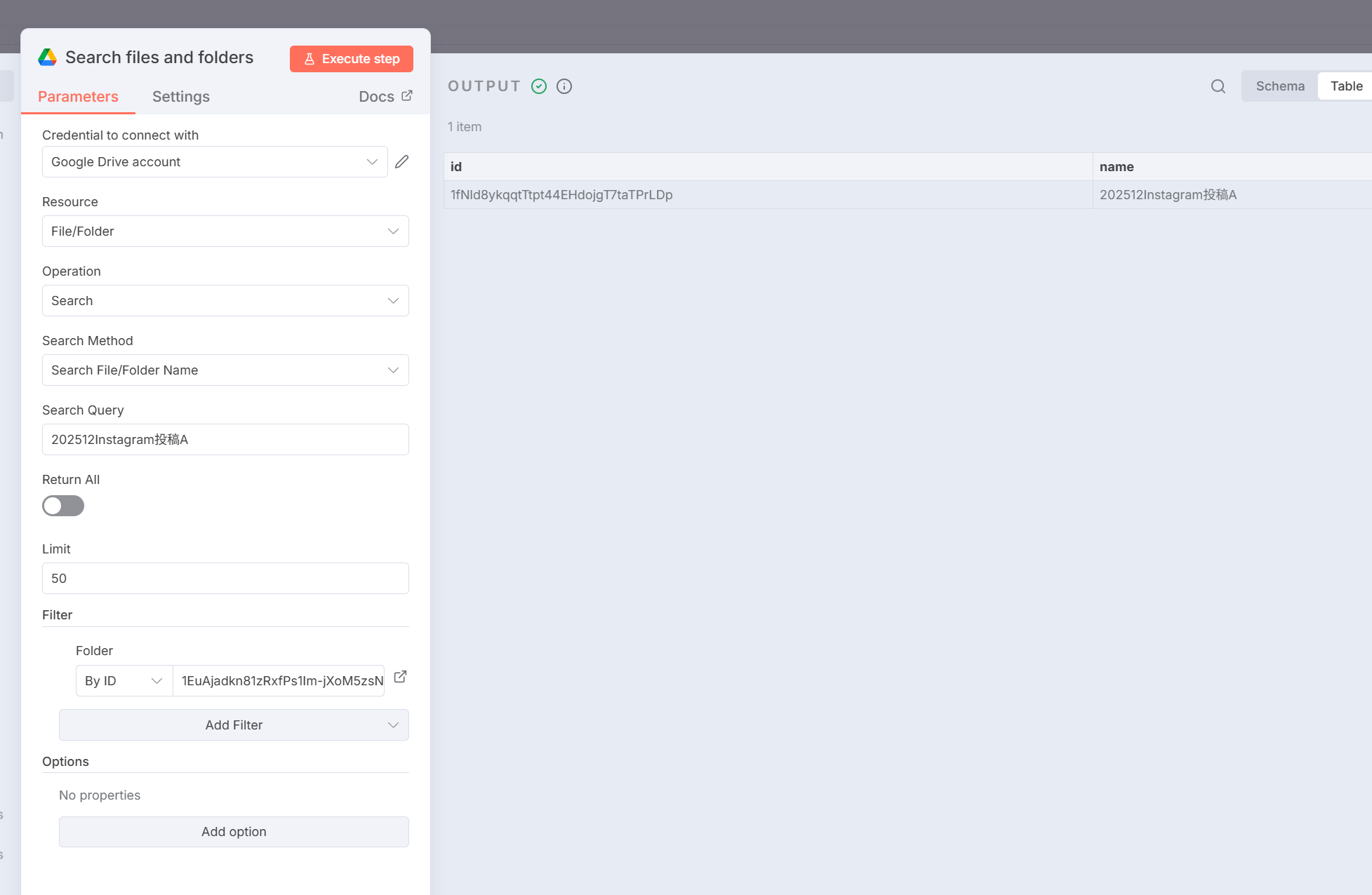Click the Search Query input field

[x=225, y=440]
